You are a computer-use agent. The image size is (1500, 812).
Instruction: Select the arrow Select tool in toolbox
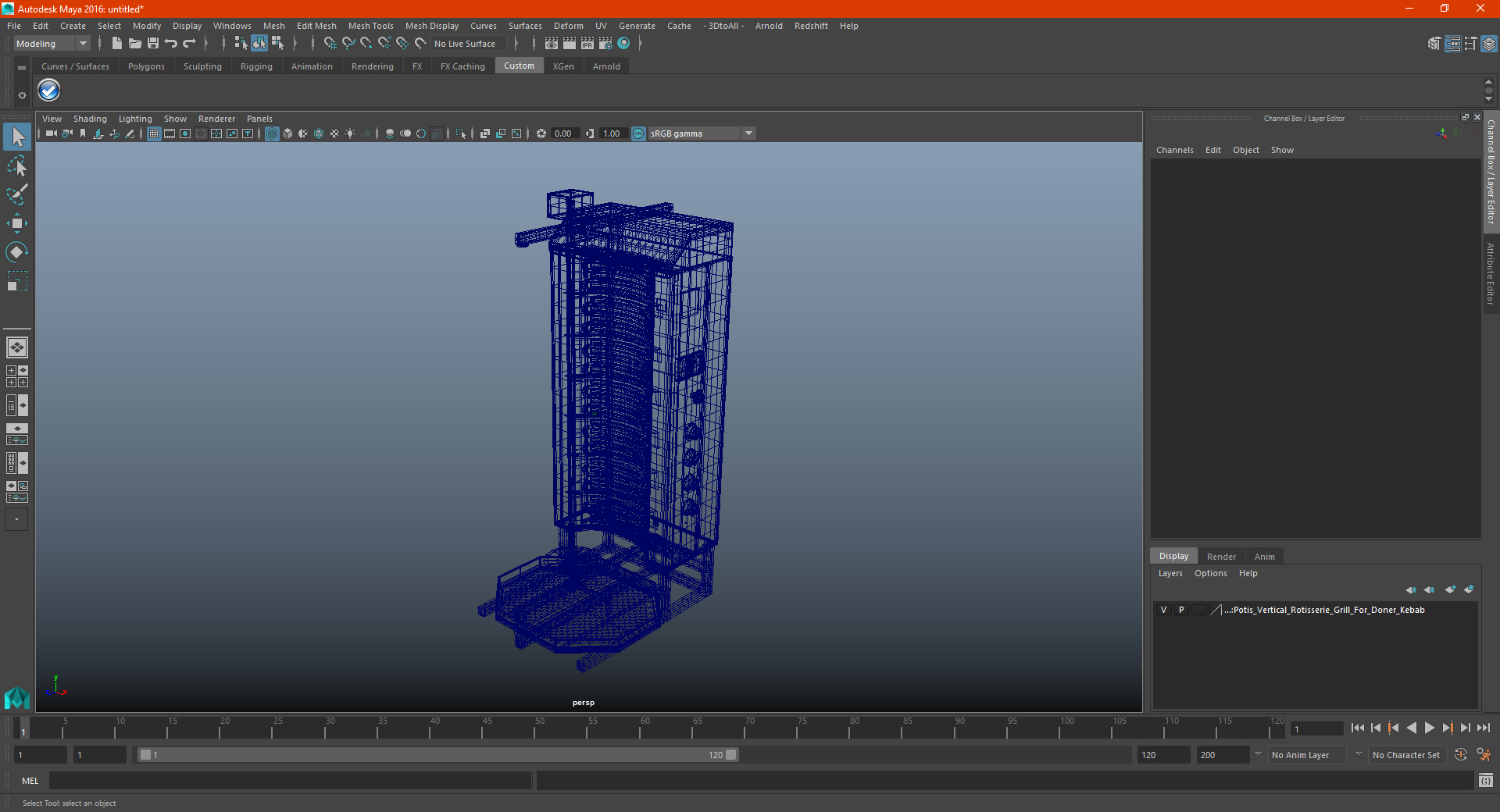[17, 137]
